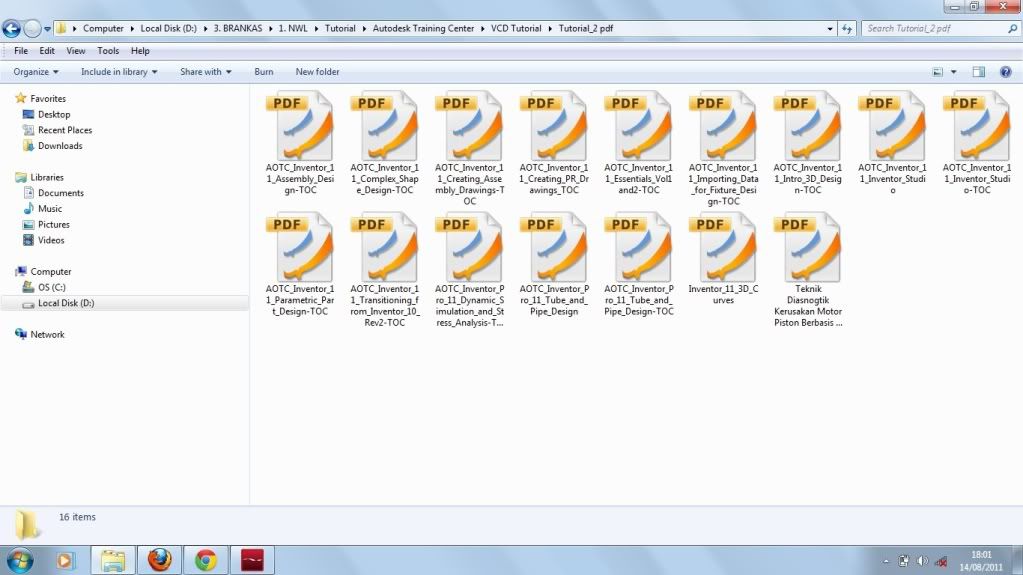Open Google Chrome from the taskbar
Viewport: 1023px width, 575px height.
pyautogui.click(x=206, y=560)
